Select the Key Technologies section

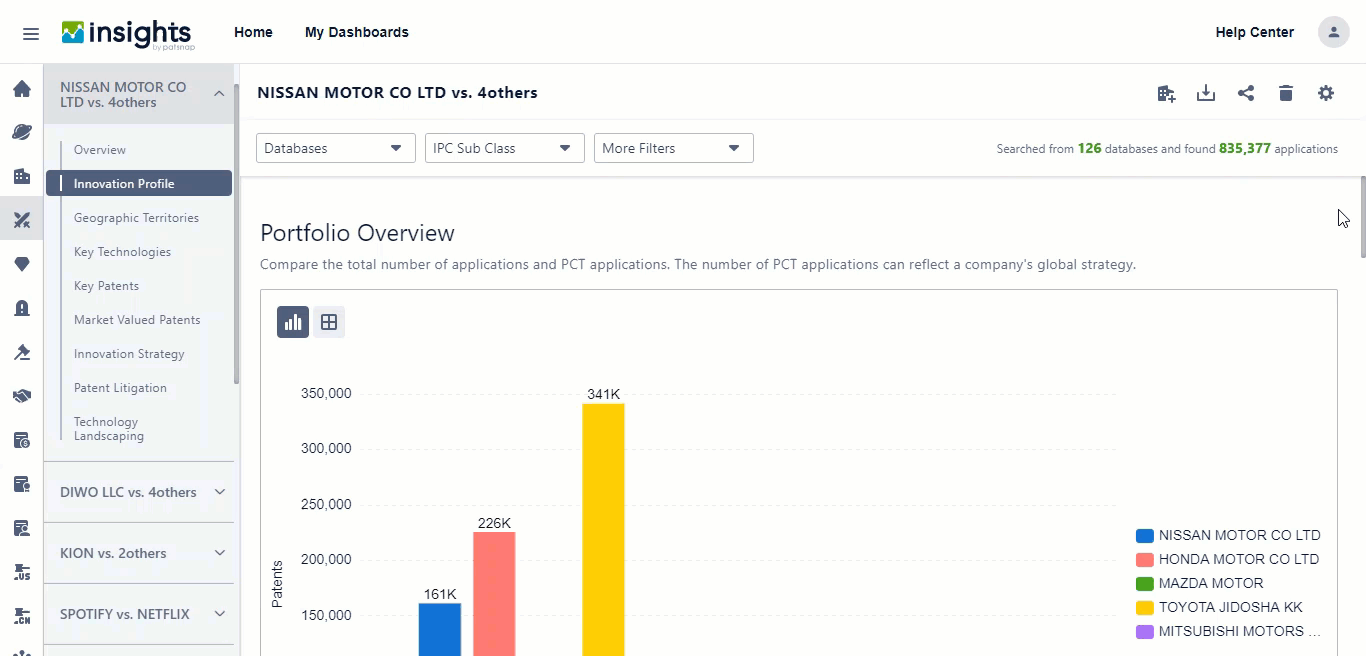coord(122,251)
